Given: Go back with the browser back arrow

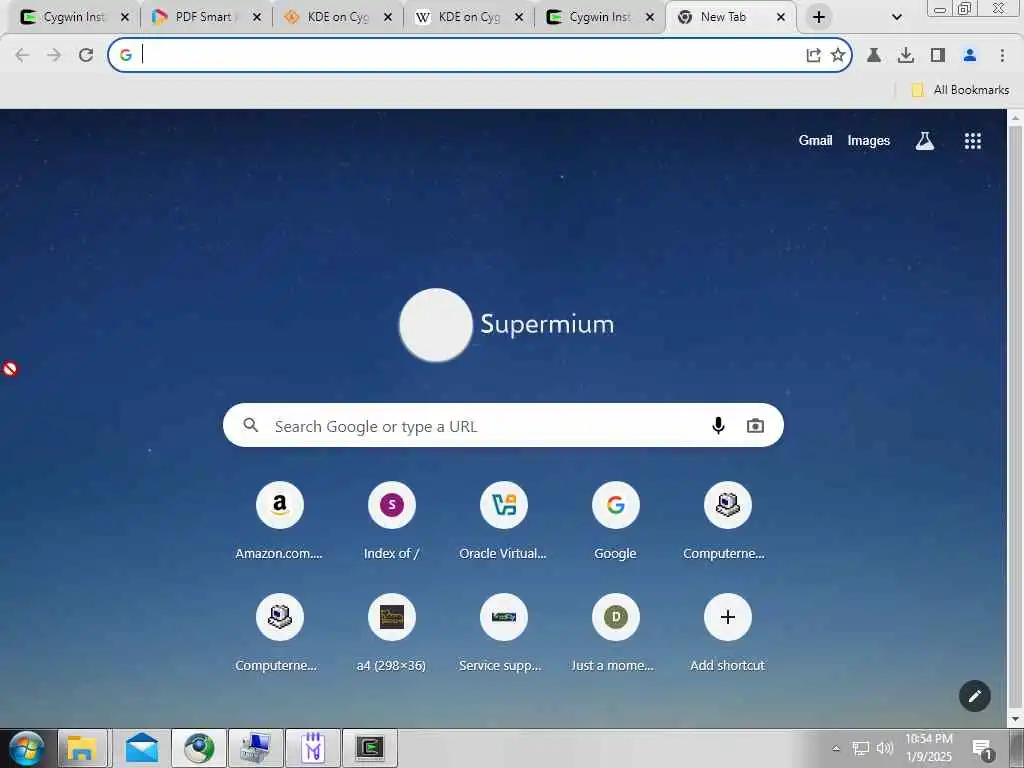Looking at the screenshot, I should [x=22, y=56].
